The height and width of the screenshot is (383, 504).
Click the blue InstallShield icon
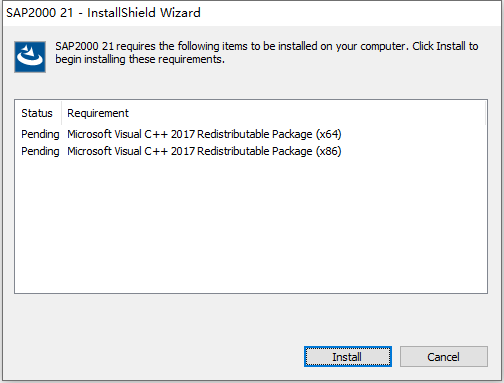[x=30, y=57]
